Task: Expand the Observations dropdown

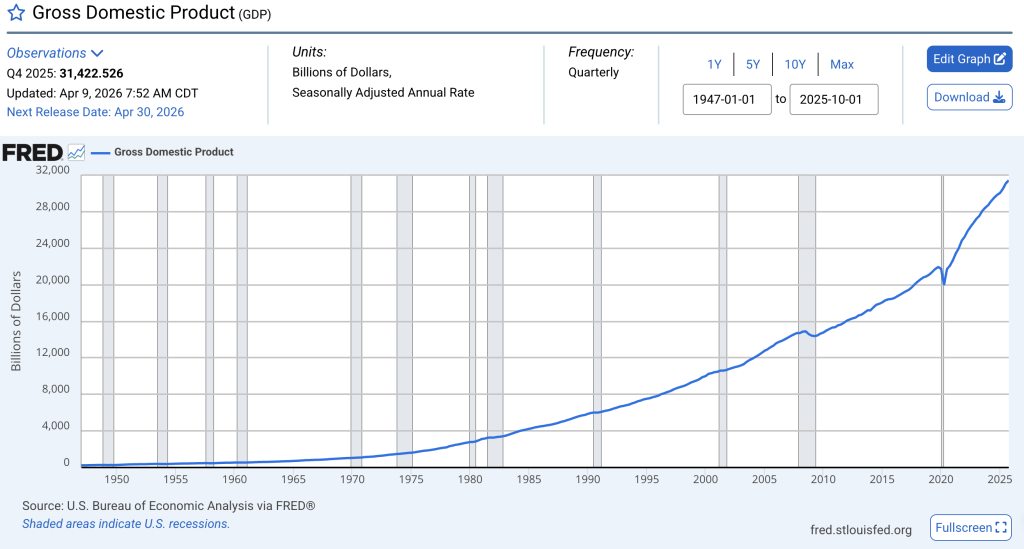Action: click(x=97, y=53)
